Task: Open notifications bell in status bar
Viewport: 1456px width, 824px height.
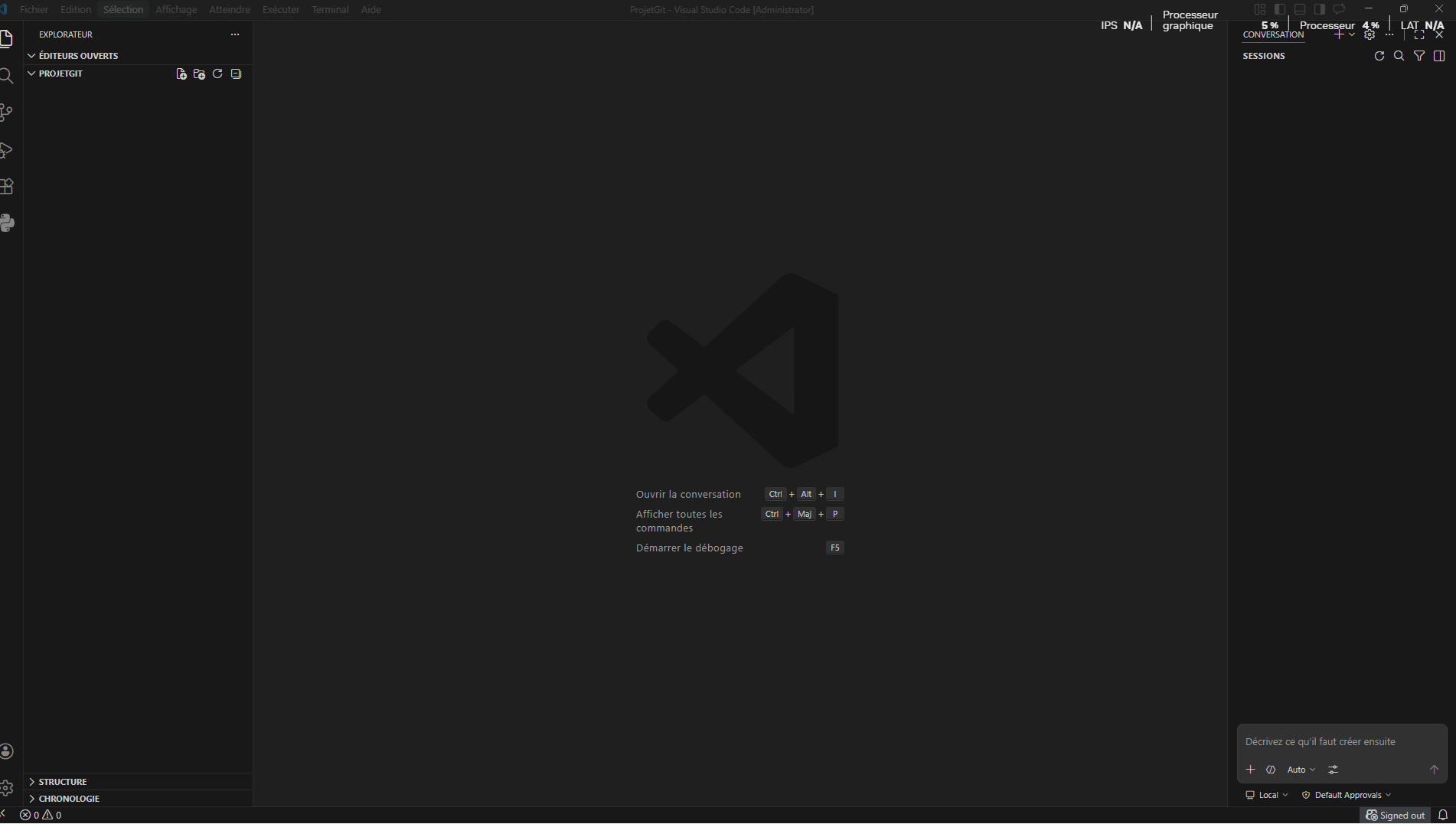Action: 1443,816
